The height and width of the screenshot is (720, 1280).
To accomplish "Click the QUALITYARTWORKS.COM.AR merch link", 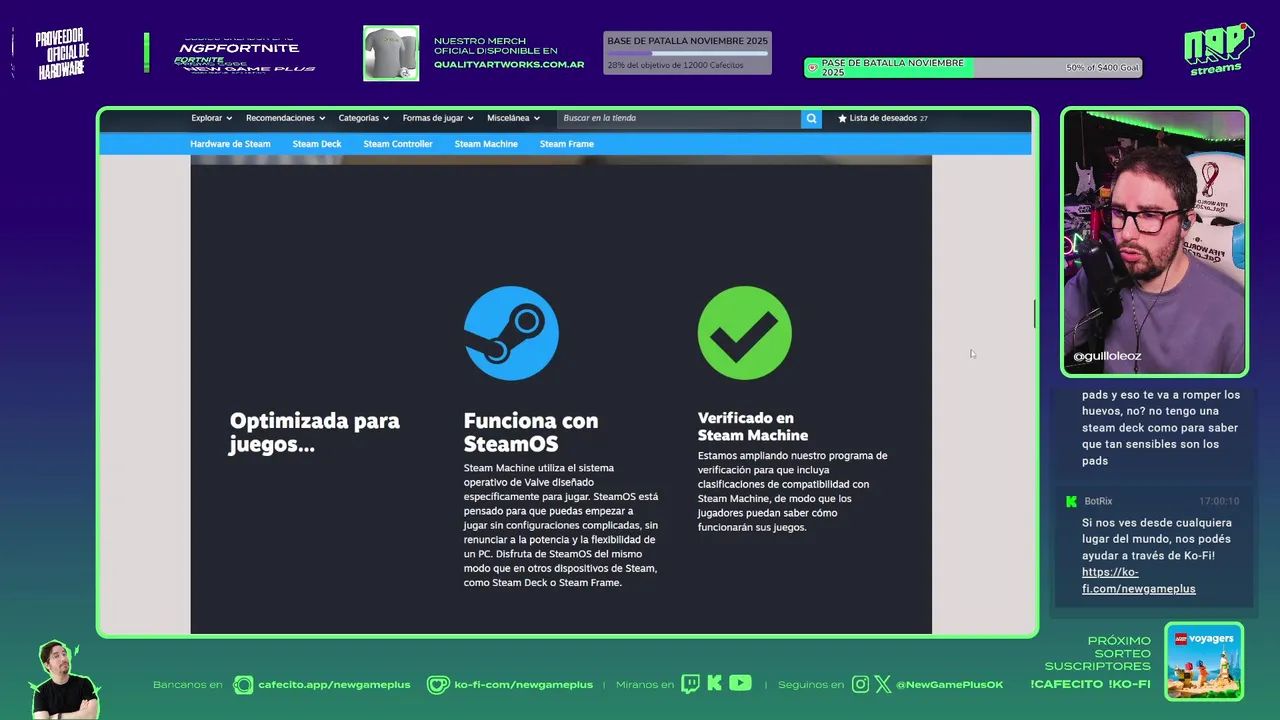I will 509,64.
